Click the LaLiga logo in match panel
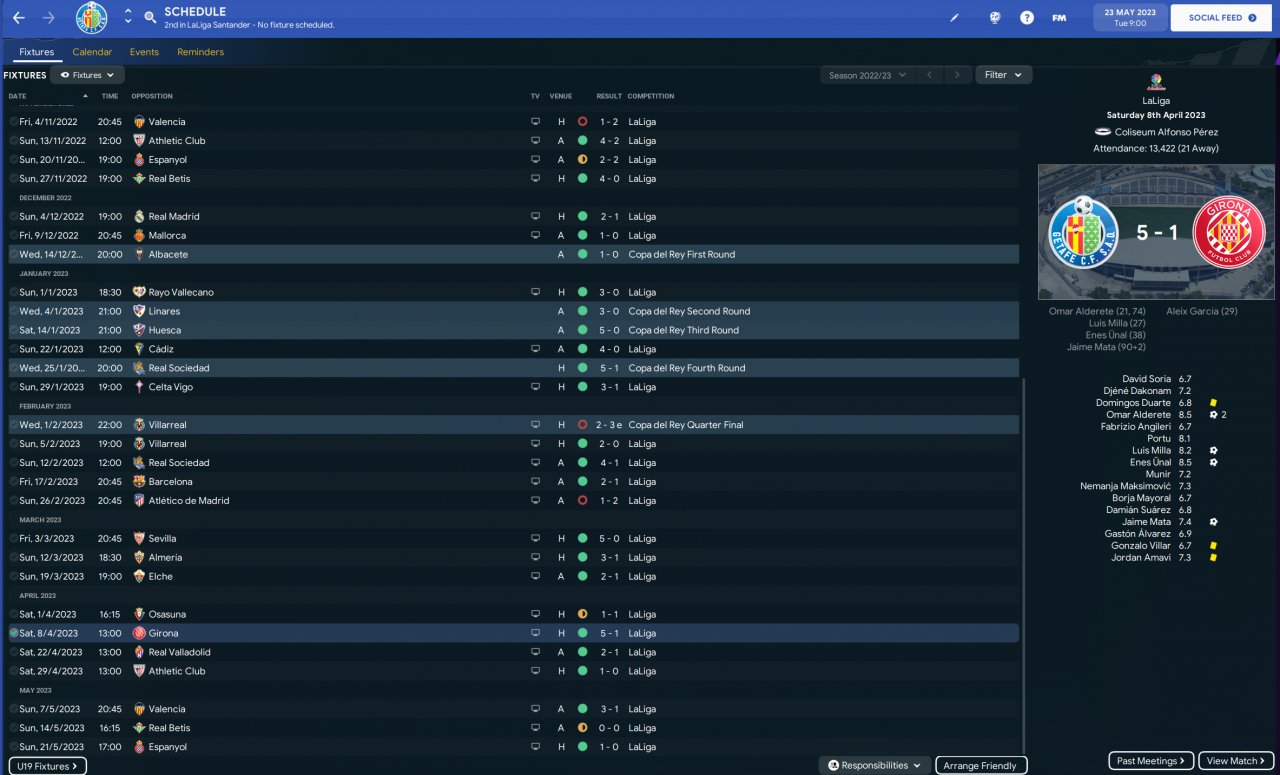 tap(1155, 83)
